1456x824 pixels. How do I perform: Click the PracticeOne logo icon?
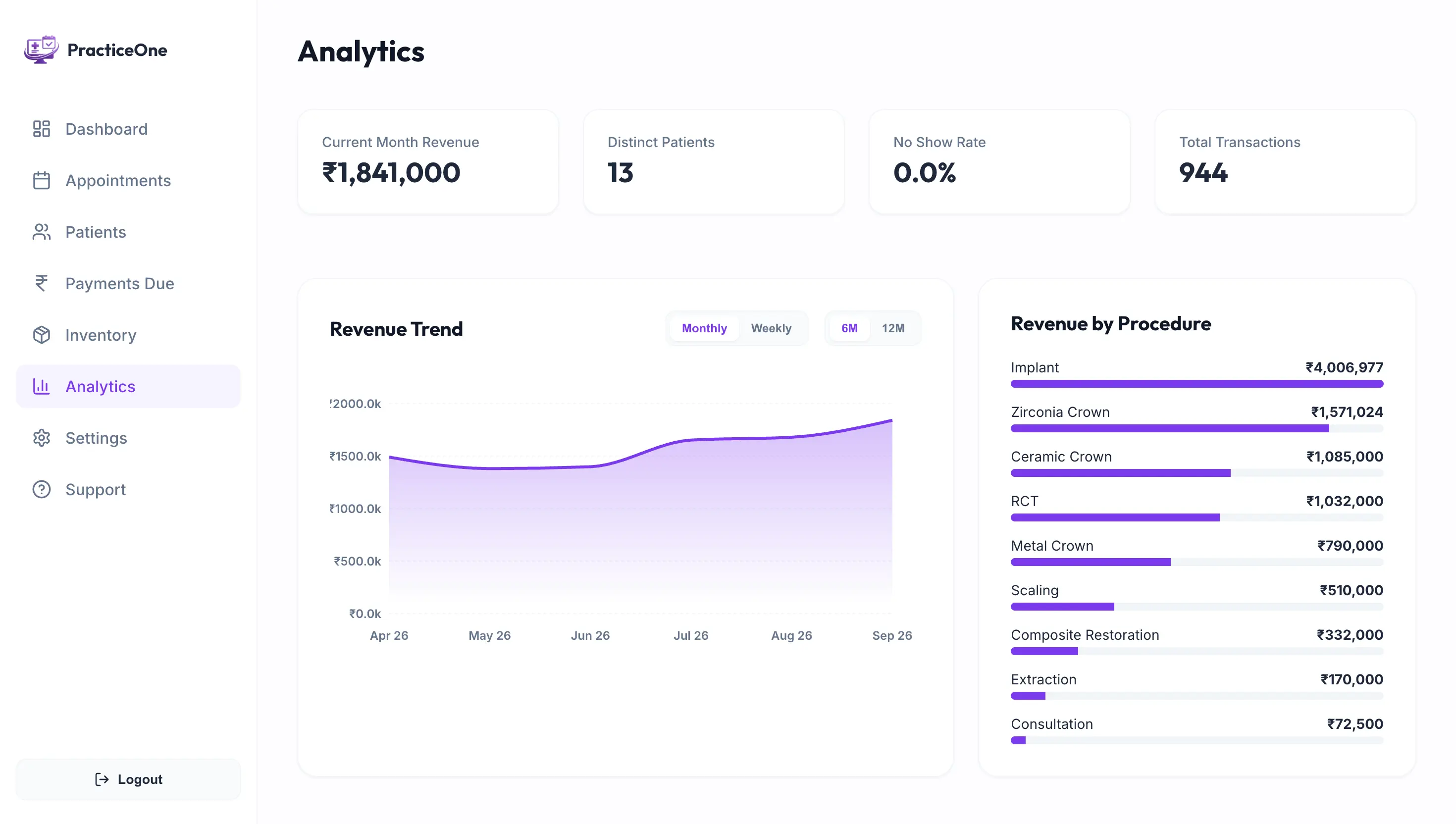[41, 50]
